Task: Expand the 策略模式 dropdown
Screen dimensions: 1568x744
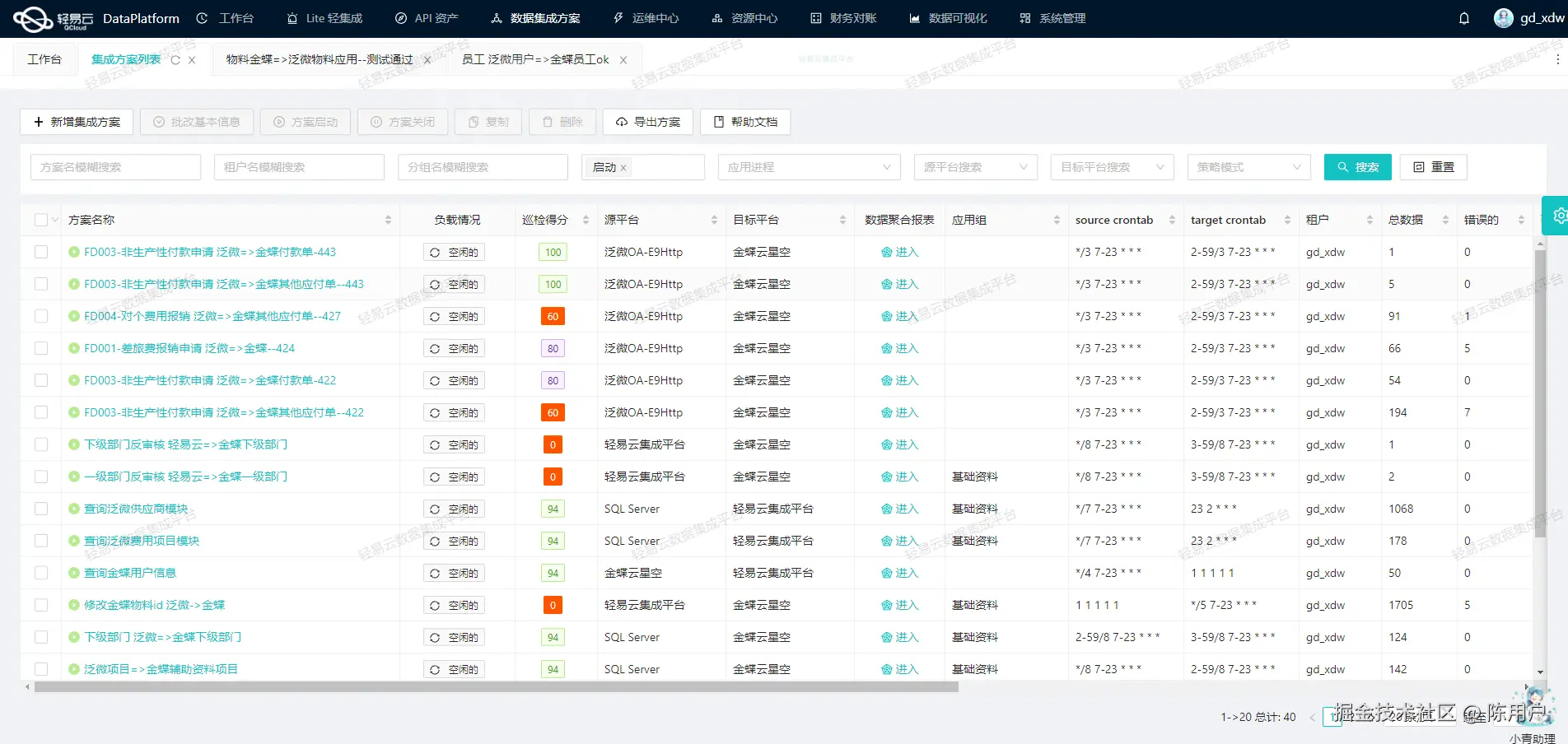Action: (x=1248, y=167)
